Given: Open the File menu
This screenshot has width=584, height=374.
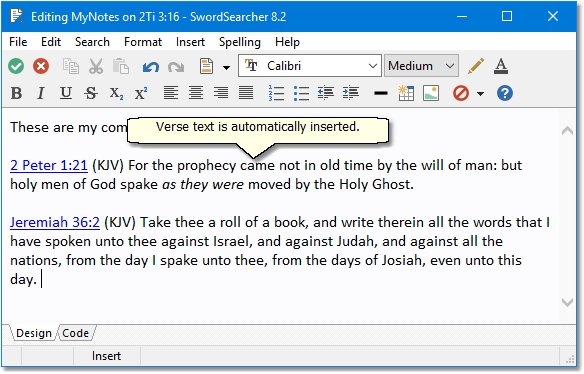Looking at the screenshot, I should click(18, 42).
